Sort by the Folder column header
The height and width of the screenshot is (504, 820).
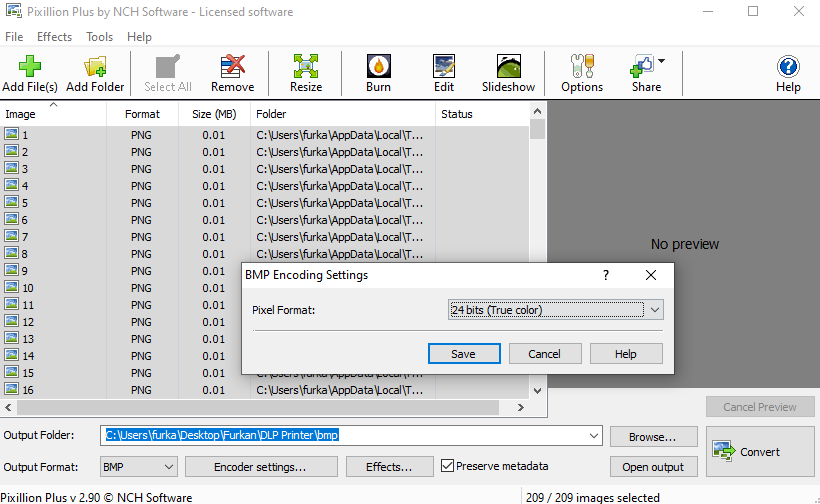pyautogui.click(x=343, y=114)
